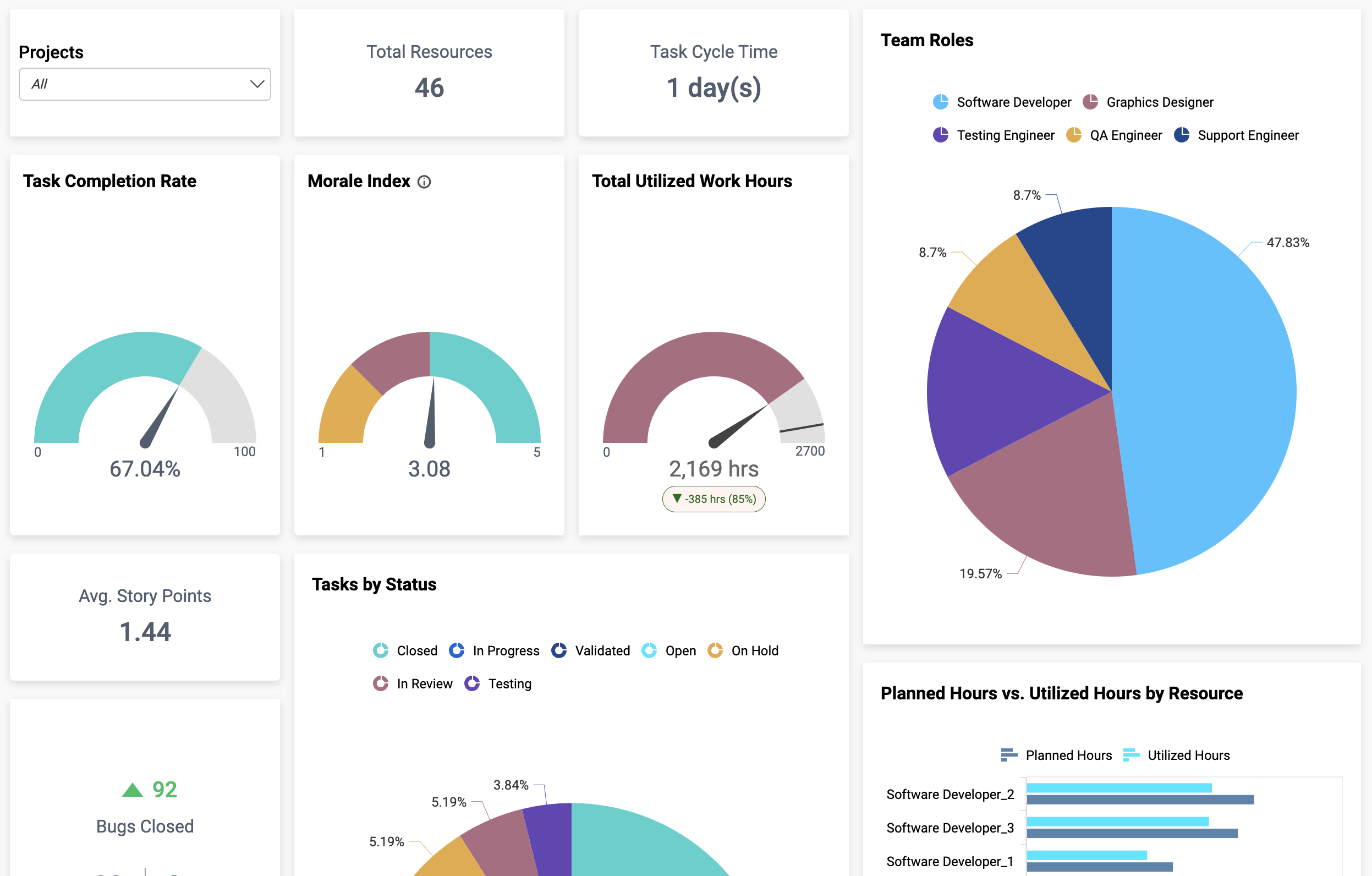
Task: Click the Projects dropdown chevron arrow
Action: pos(257,84)
